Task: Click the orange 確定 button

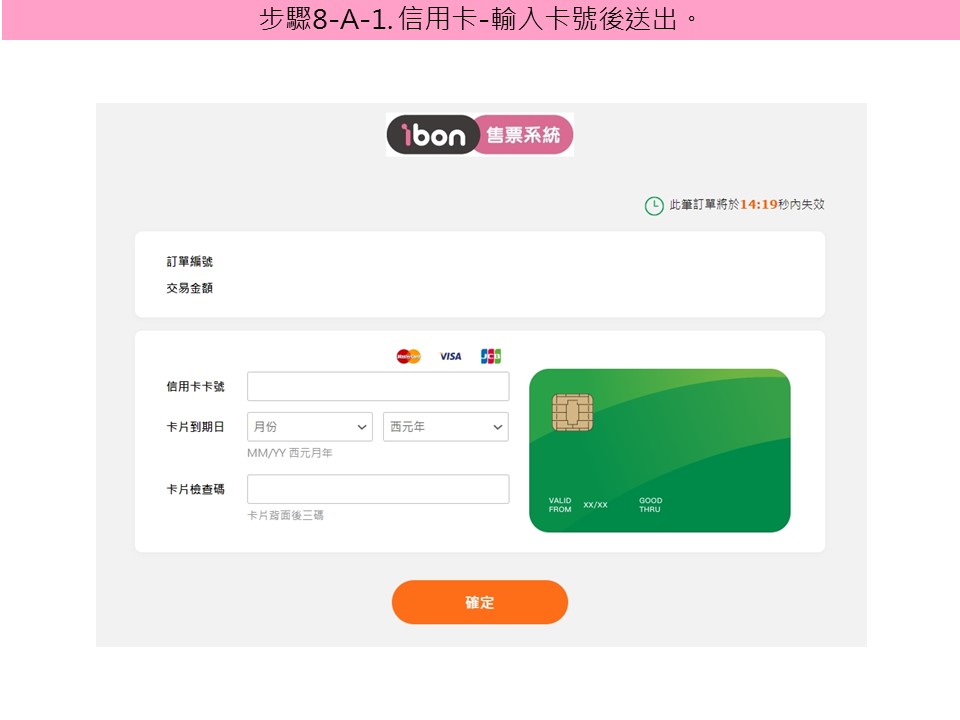Action: coord(480,602)
